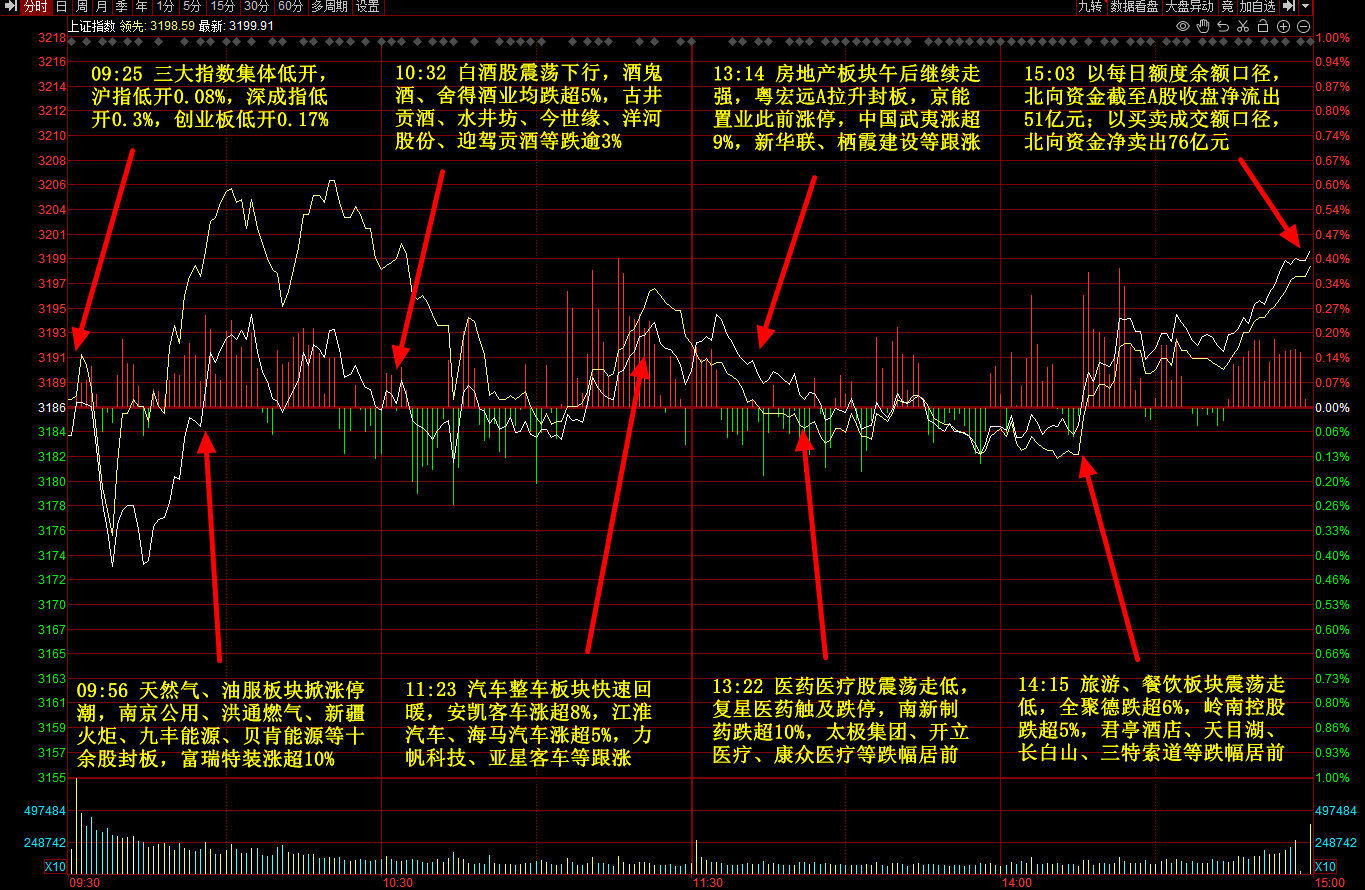Click 加自选 to add to watchlist
The height and width of the screenshot is (890, 1365).
click(1257, 7)
